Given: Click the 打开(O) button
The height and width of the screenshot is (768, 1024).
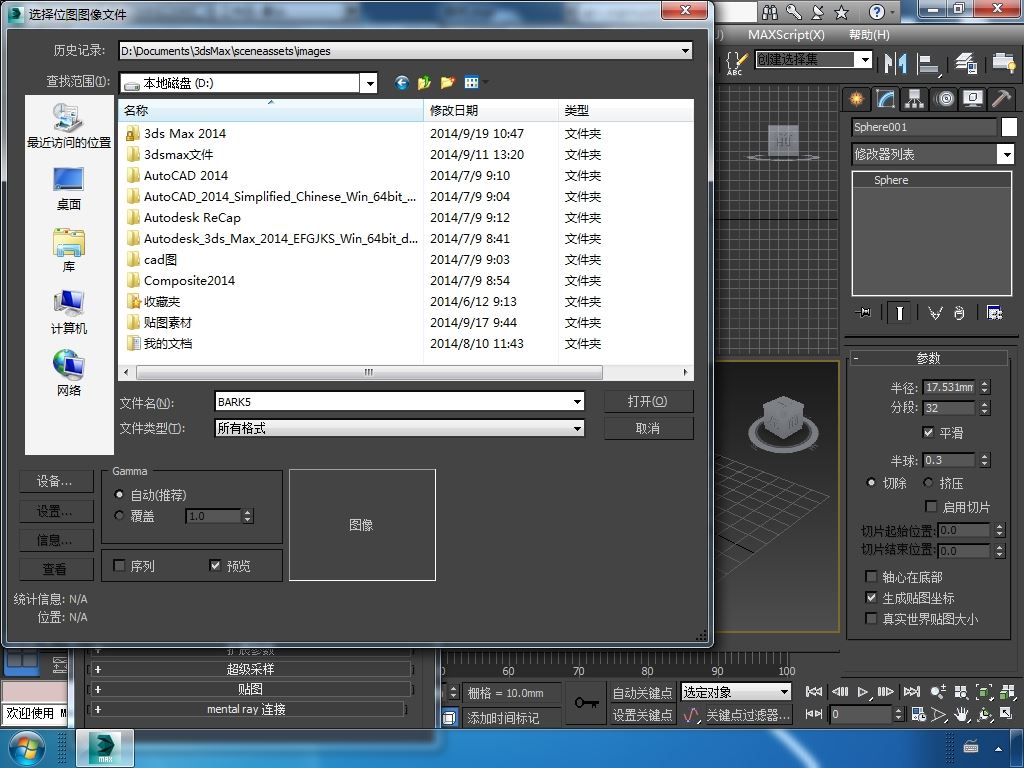Looking at the screenshot, I should (x=648, y=401).
